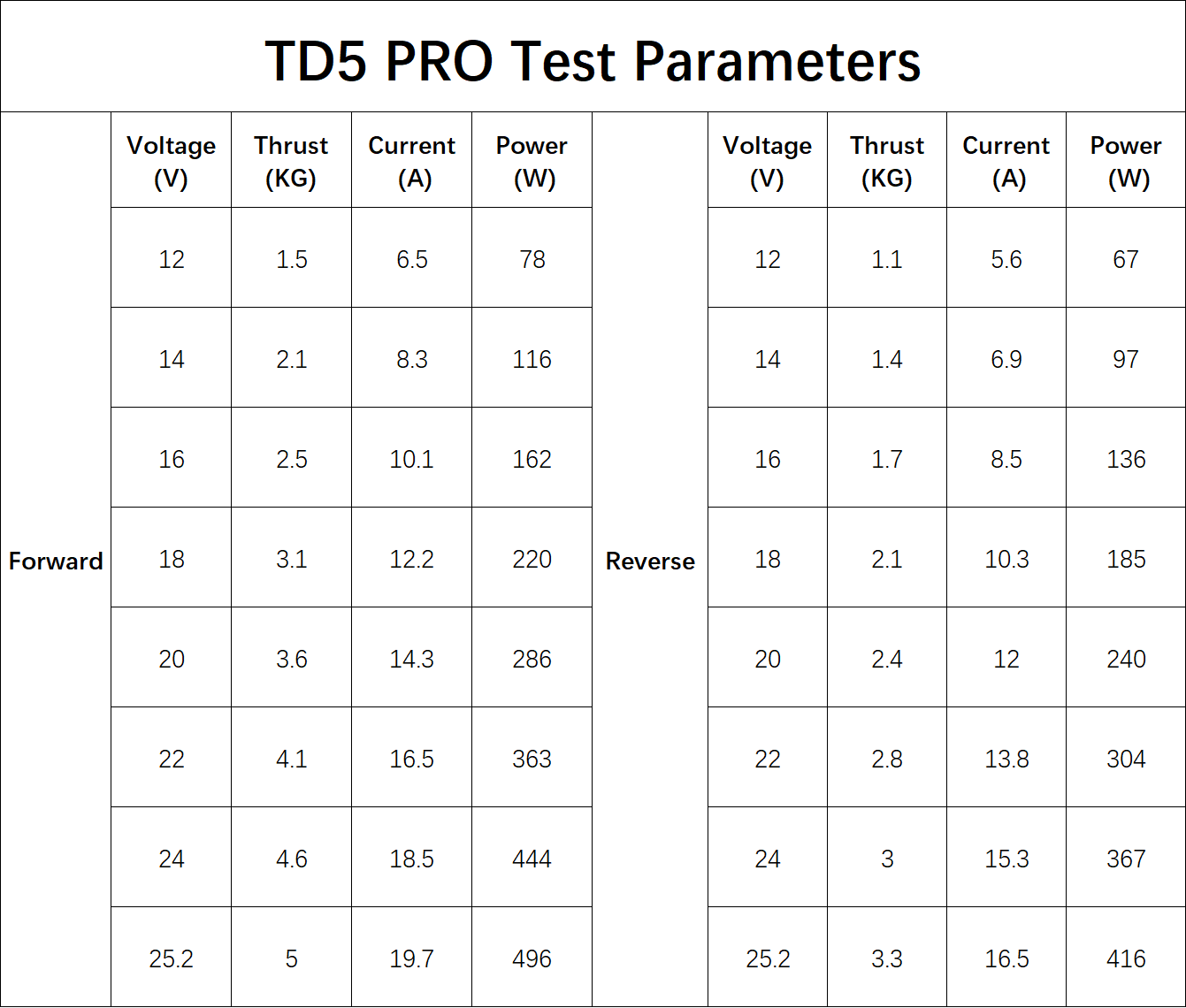Select the reverse power cell showing 67
Image resolution: width=1186 pixels, height=1008 pixels.
1126,259
